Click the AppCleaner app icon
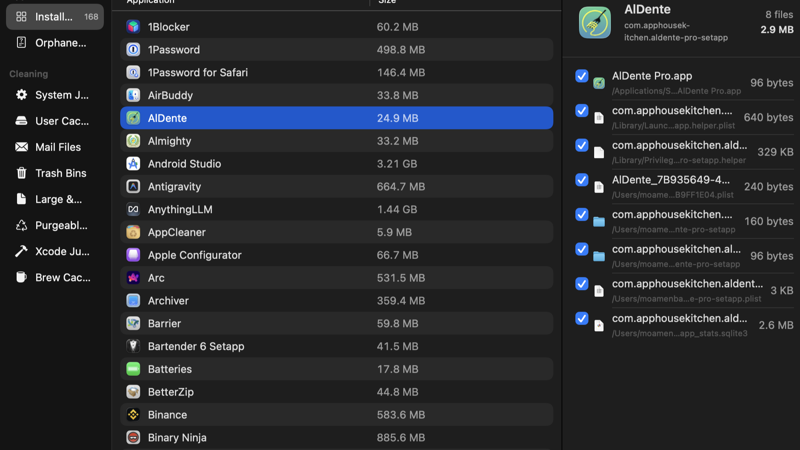 point(133,232)
